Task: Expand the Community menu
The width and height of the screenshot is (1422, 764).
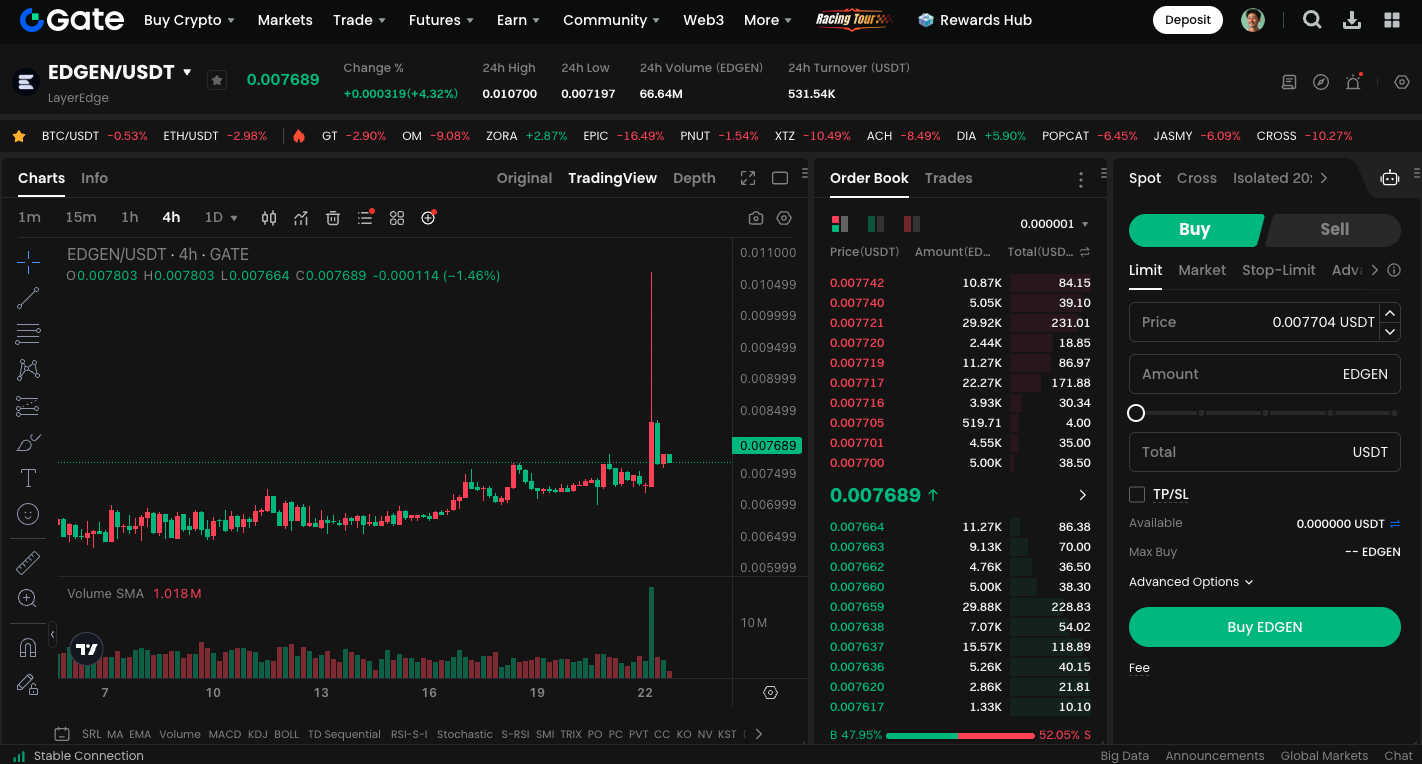Action: tap(611, 20)
